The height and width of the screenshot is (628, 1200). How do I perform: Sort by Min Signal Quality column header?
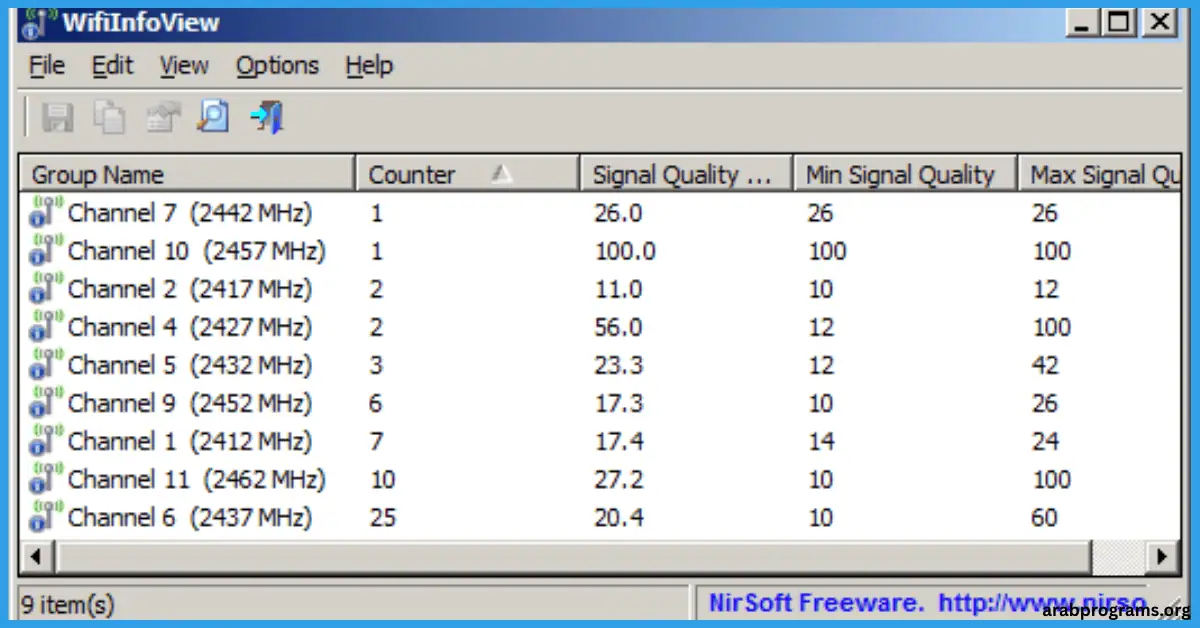[905, 175]
